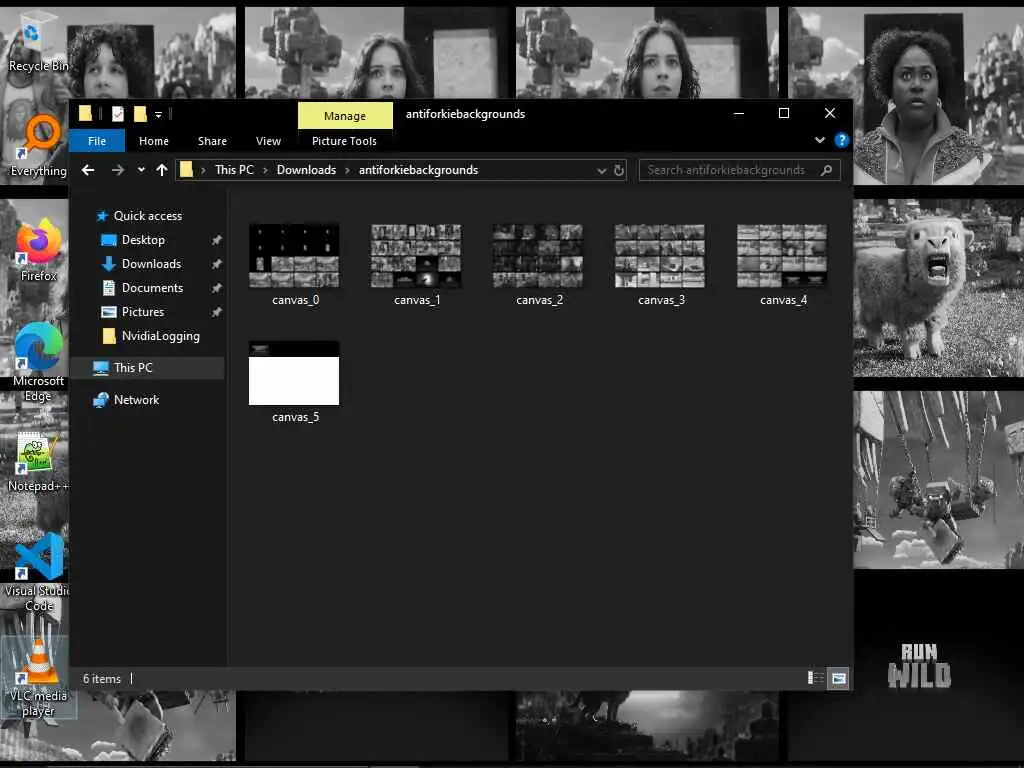Open Explorer help question mark
1024x768 pixels.
click(x=842, y=140)
